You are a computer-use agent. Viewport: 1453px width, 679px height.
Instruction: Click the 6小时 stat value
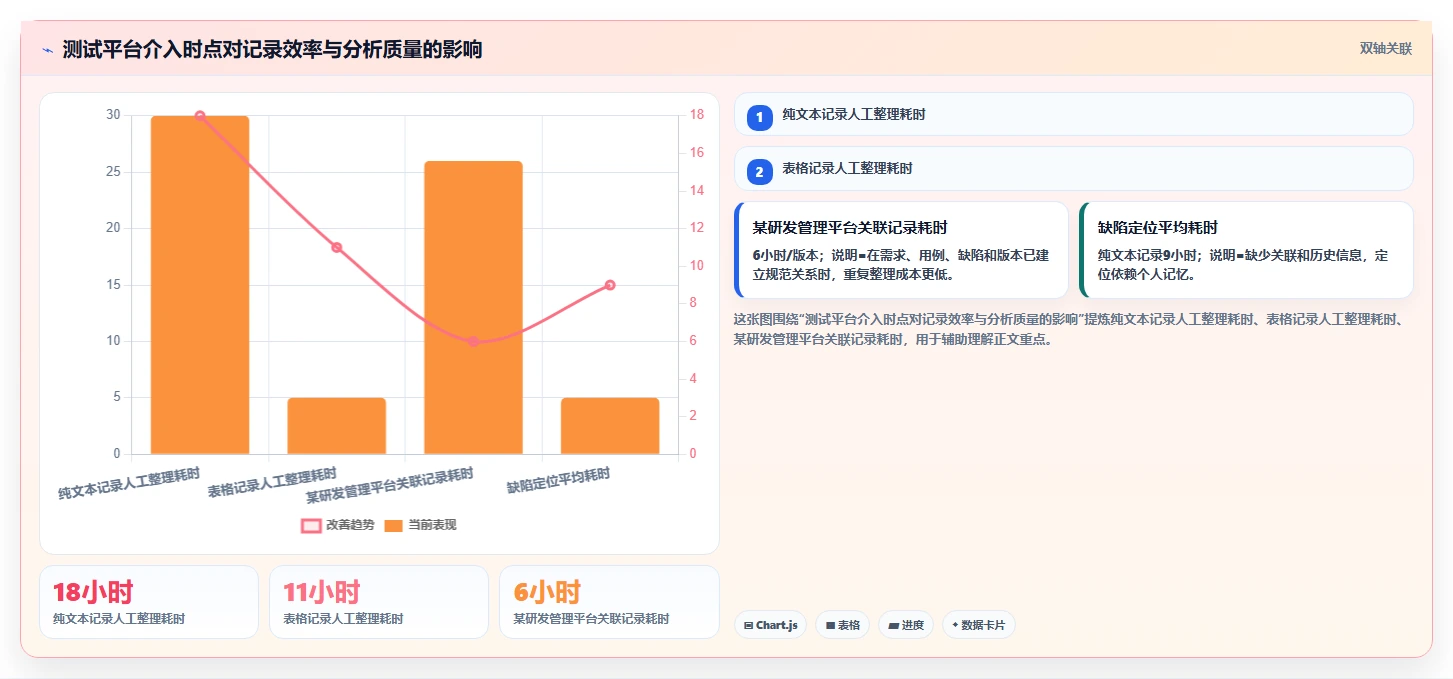(547, 592)
